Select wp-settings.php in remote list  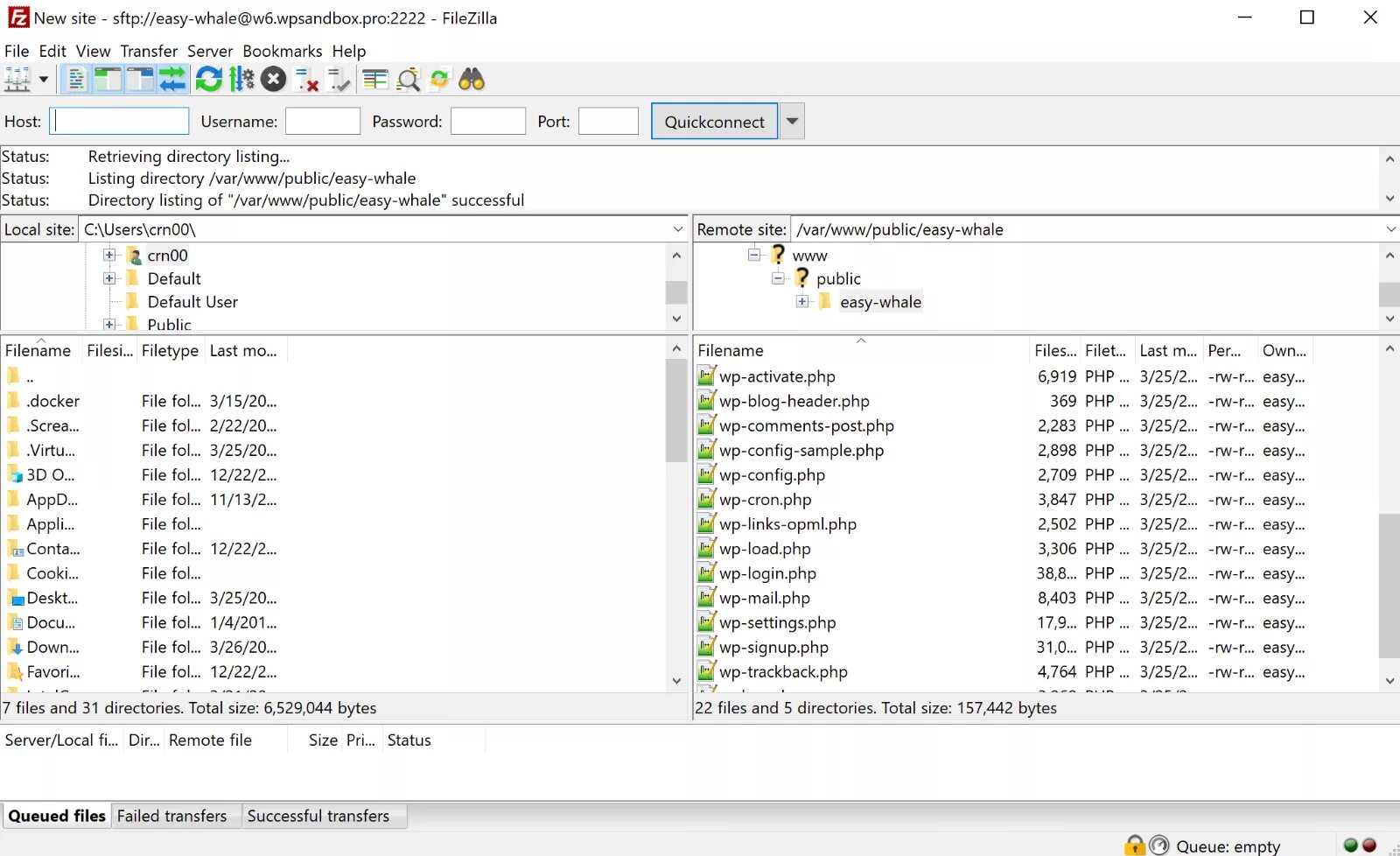point(777,622)
